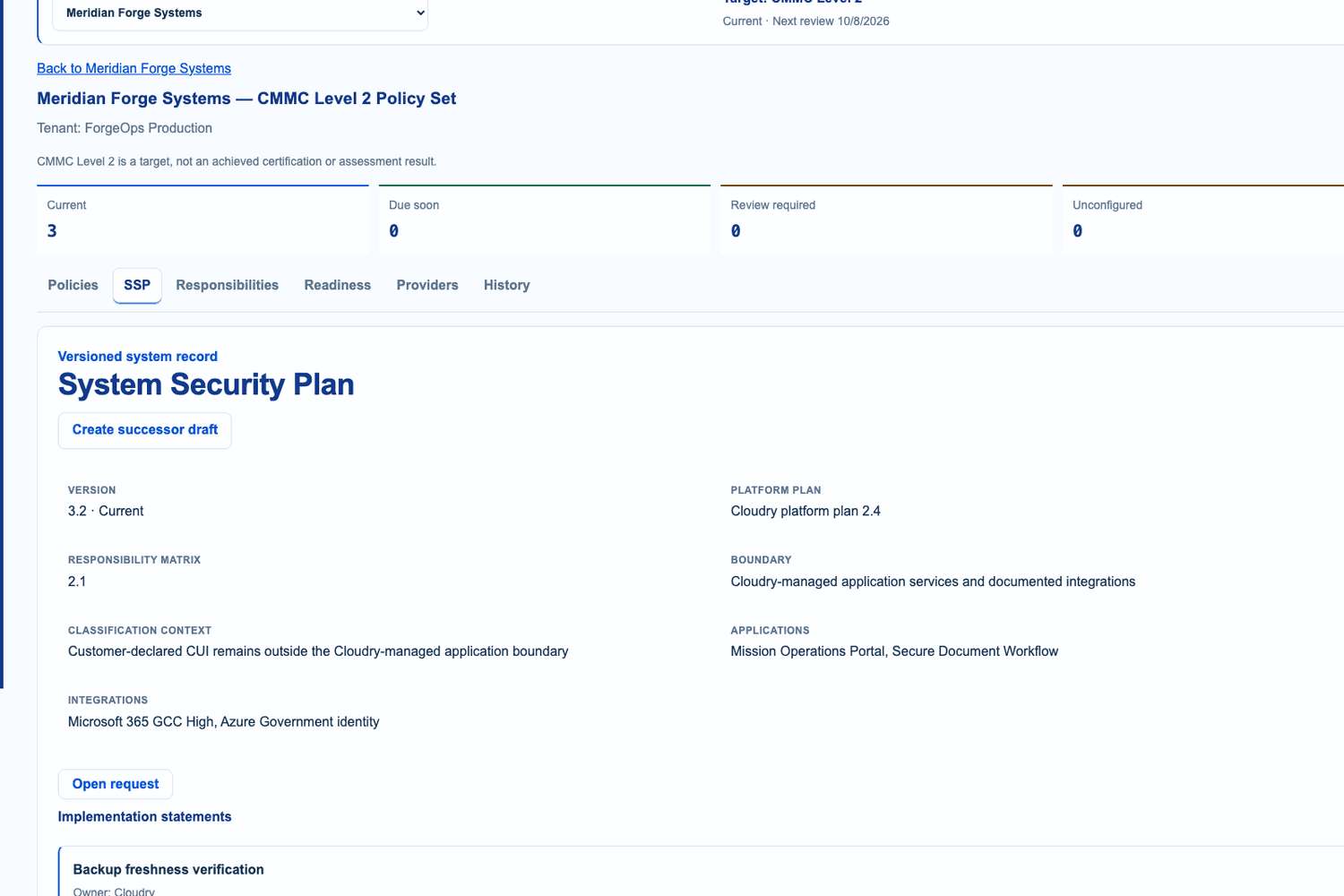This screenshot has width=1344, height=896.
Task: Select the Due soon count card
Action: pos(545,220)
